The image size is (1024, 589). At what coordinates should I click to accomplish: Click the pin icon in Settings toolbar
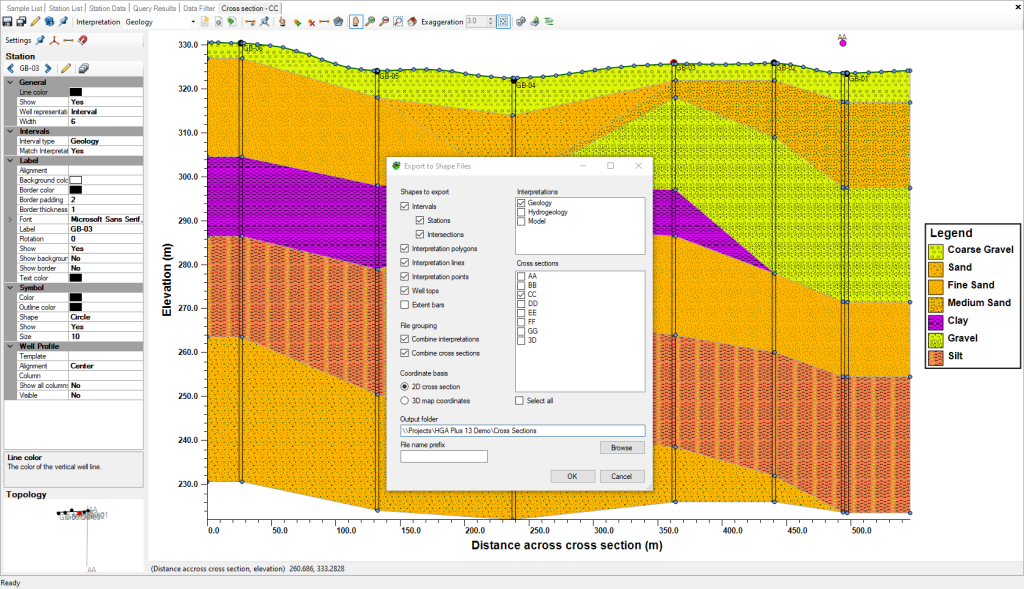(40, 41)
